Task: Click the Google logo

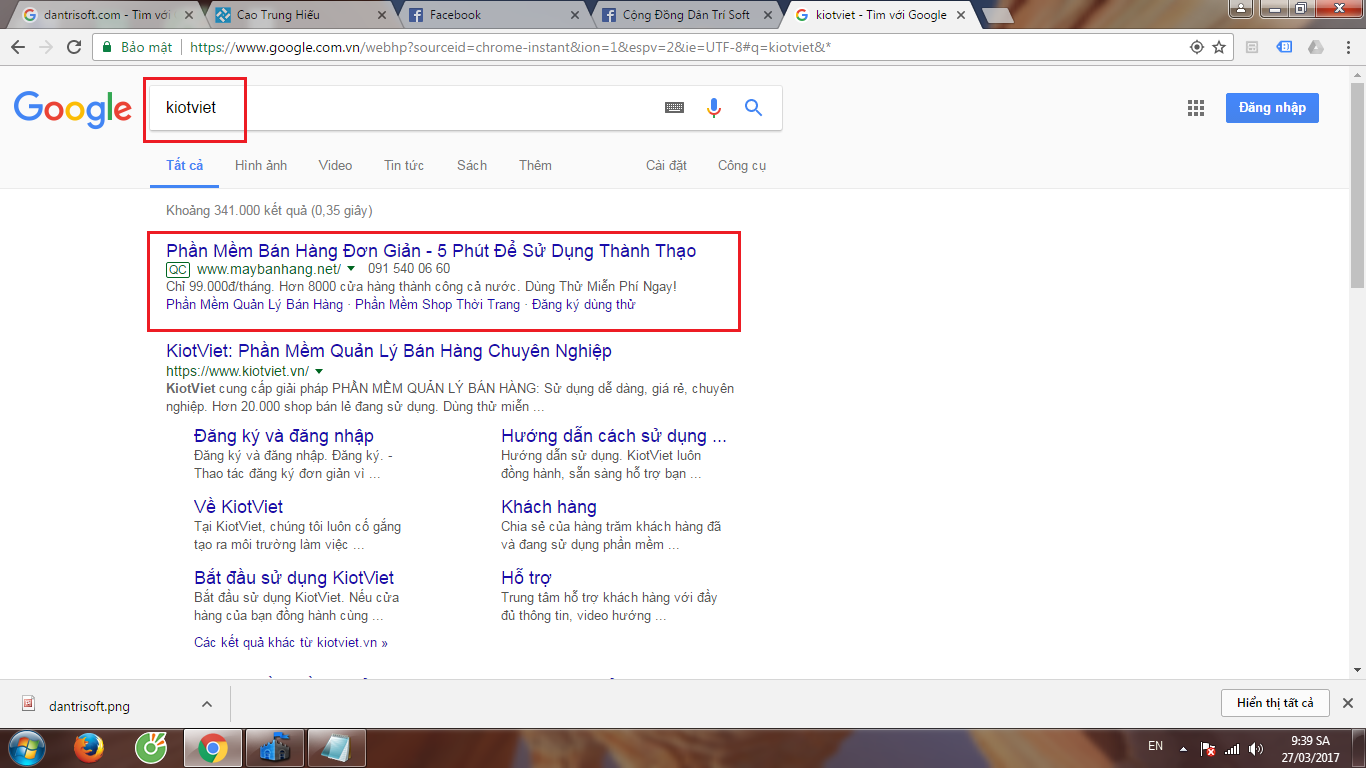Action: [x=72, y=109]
